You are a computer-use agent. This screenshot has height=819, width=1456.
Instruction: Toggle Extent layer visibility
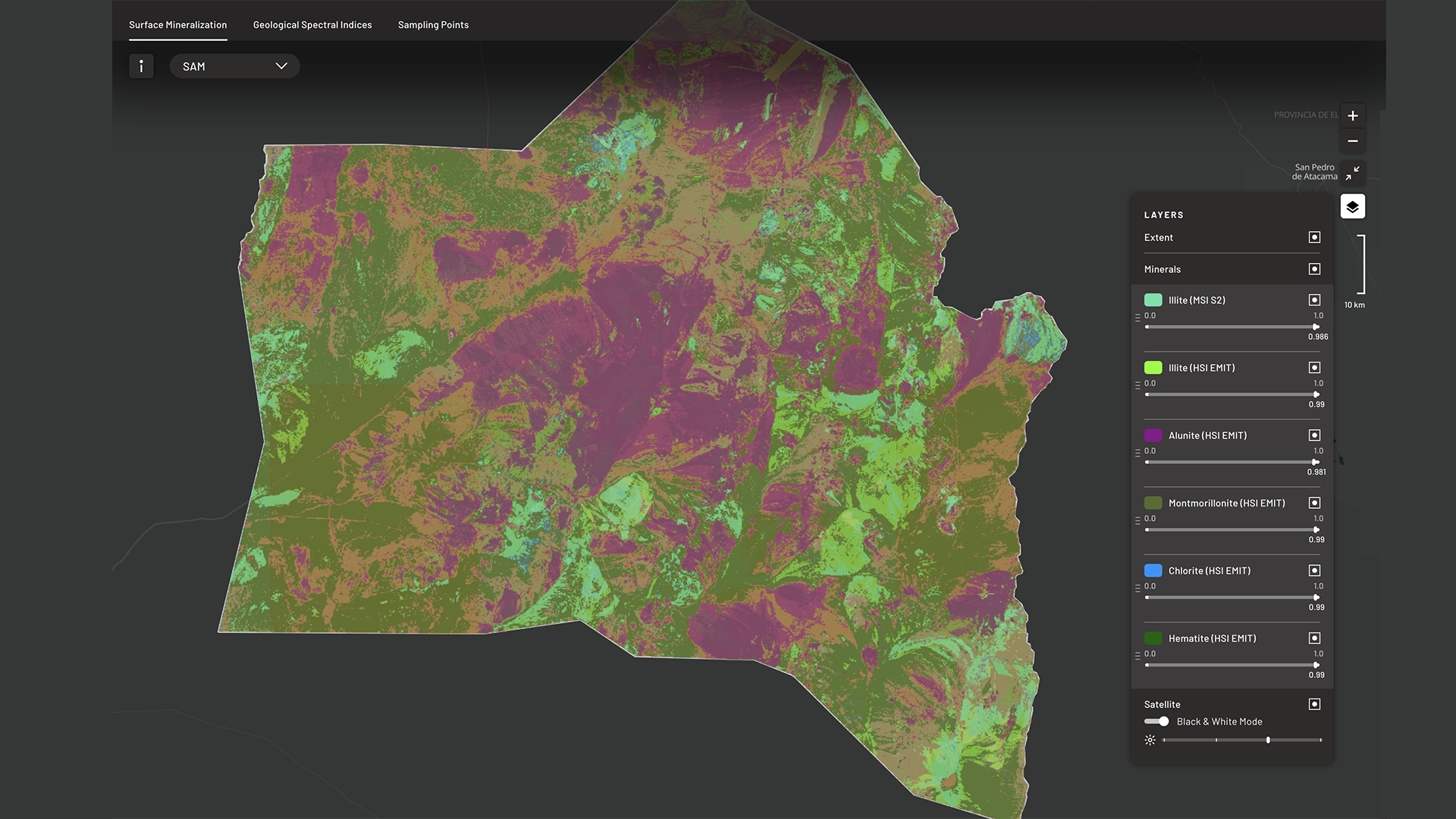[1314, 237]
